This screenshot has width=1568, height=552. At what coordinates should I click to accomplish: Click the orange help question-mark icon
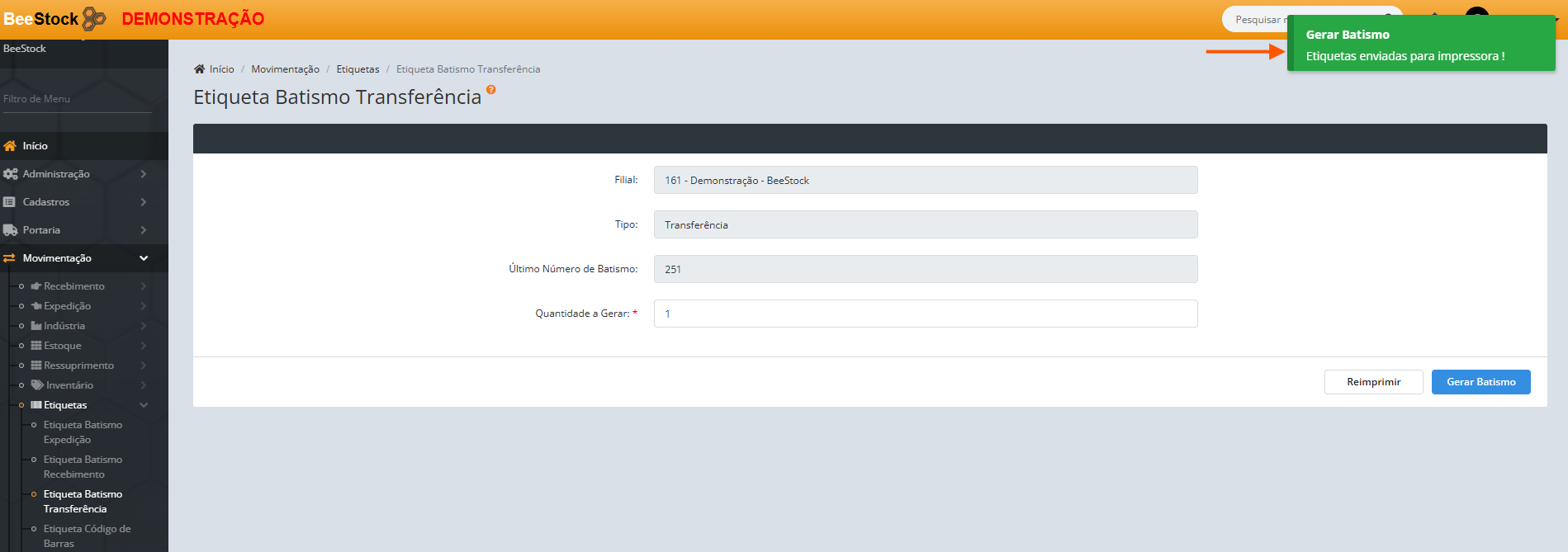pos(491,90)
